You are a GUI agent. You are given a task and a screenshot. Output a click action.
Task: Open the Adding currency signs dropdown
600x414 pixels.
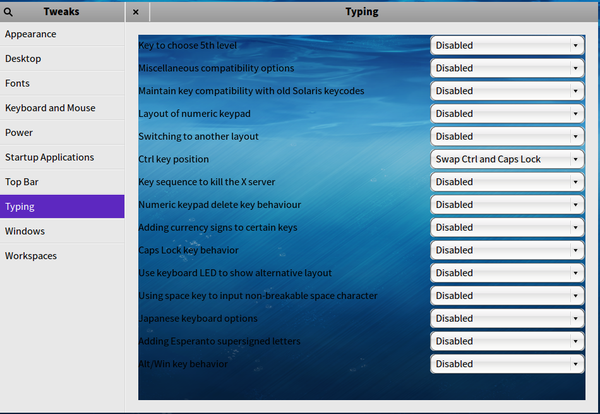tap(507, 227)
